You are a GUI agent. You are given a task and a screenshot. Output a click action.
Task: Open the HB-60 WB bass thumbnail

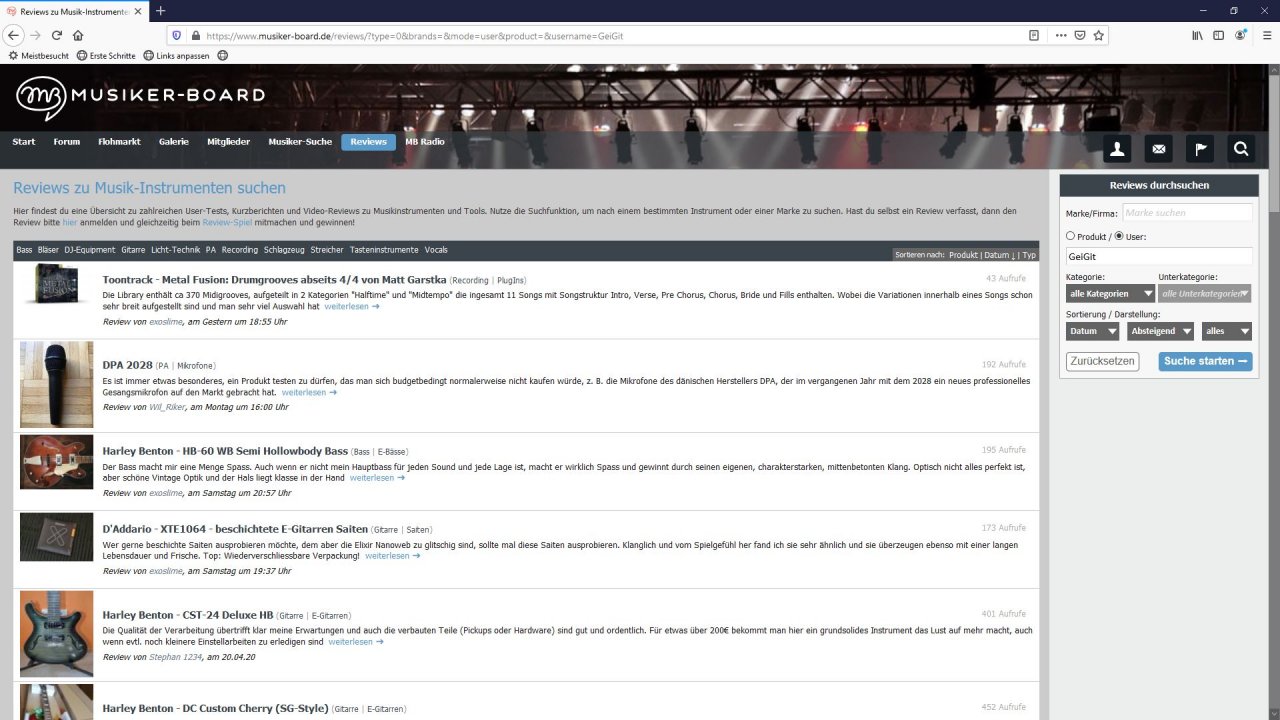[57, 462]
